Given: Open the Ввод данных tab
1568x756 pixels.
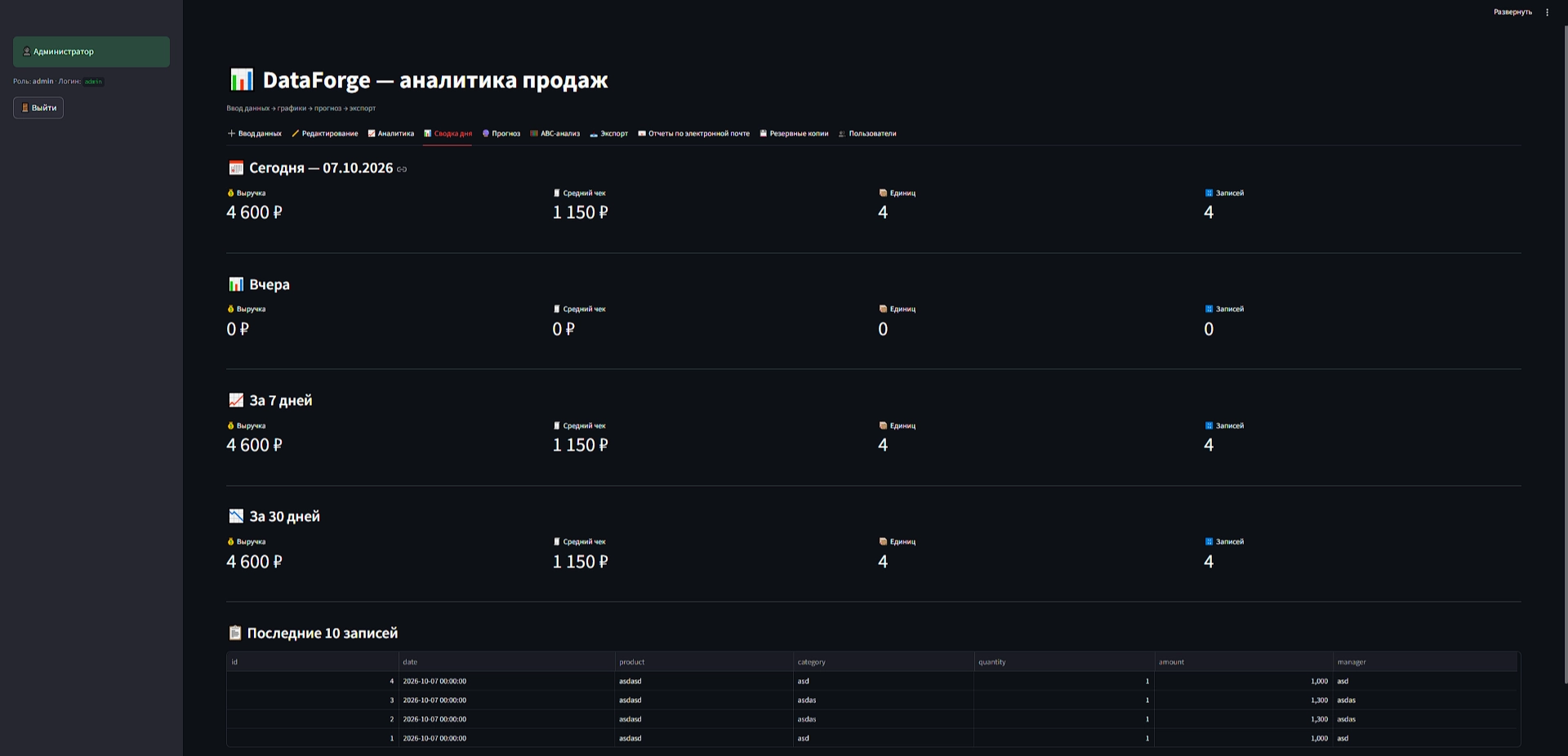Looking at the screenshot, I should point(254,134).
